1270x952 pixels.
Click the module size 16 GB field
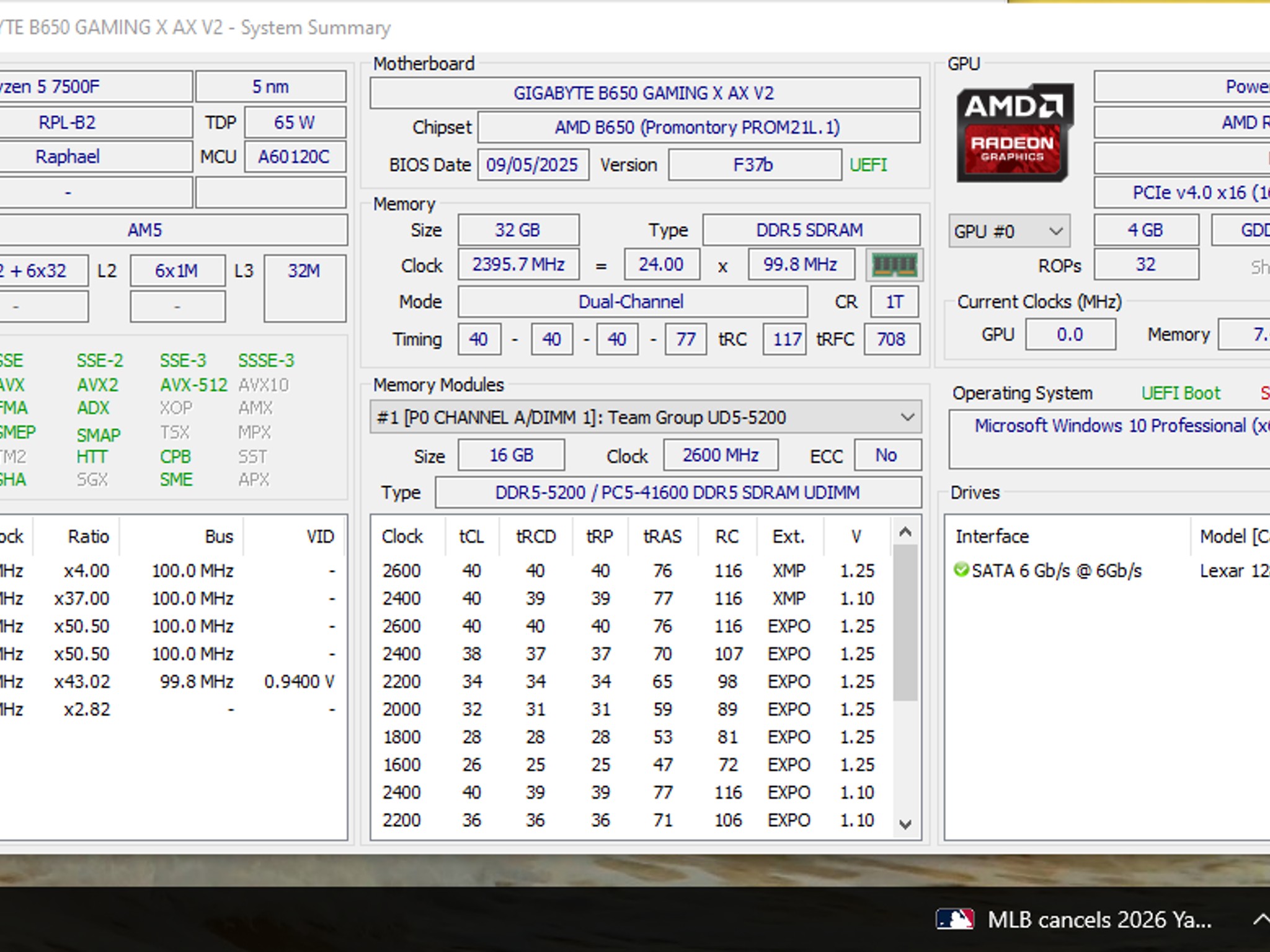click(x=512, y=455)
